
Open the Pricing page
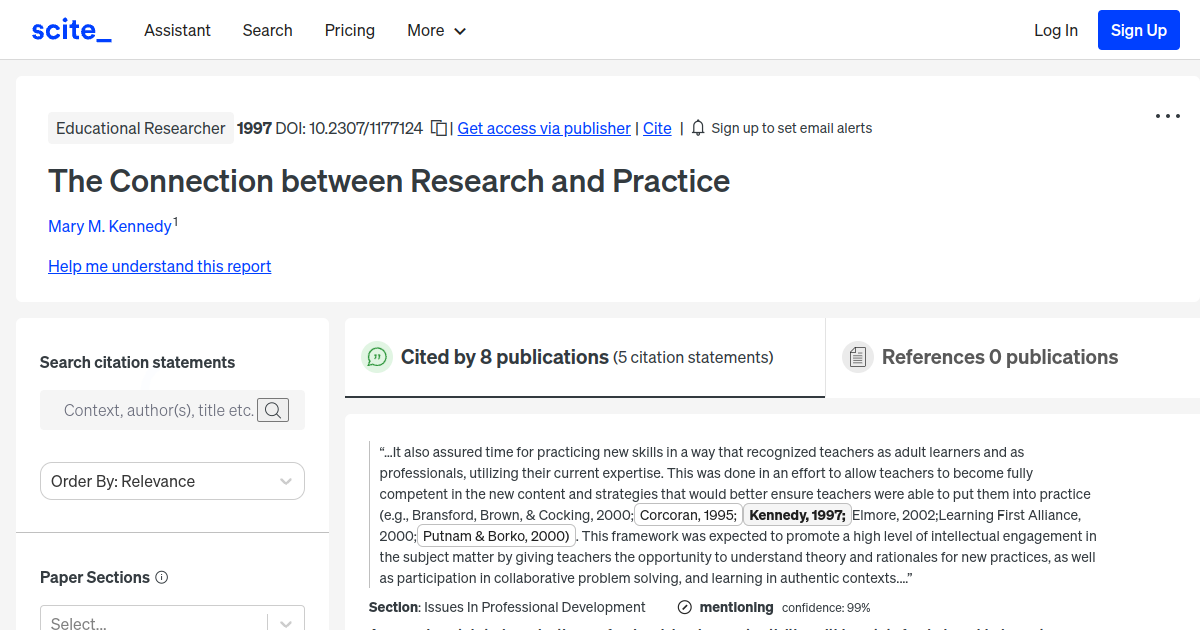349,31
